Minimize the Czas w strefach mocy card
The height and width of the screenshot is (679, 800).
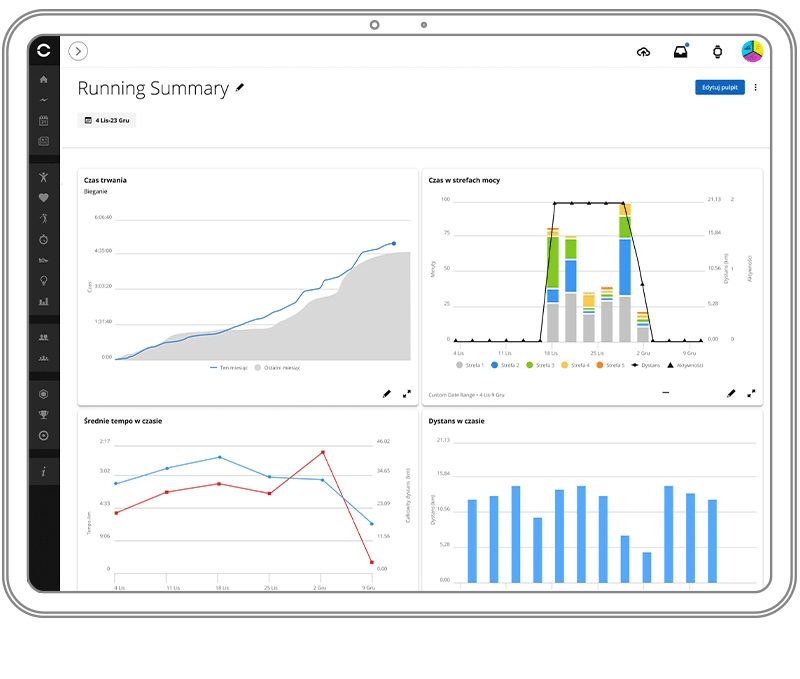click(665, 392)
